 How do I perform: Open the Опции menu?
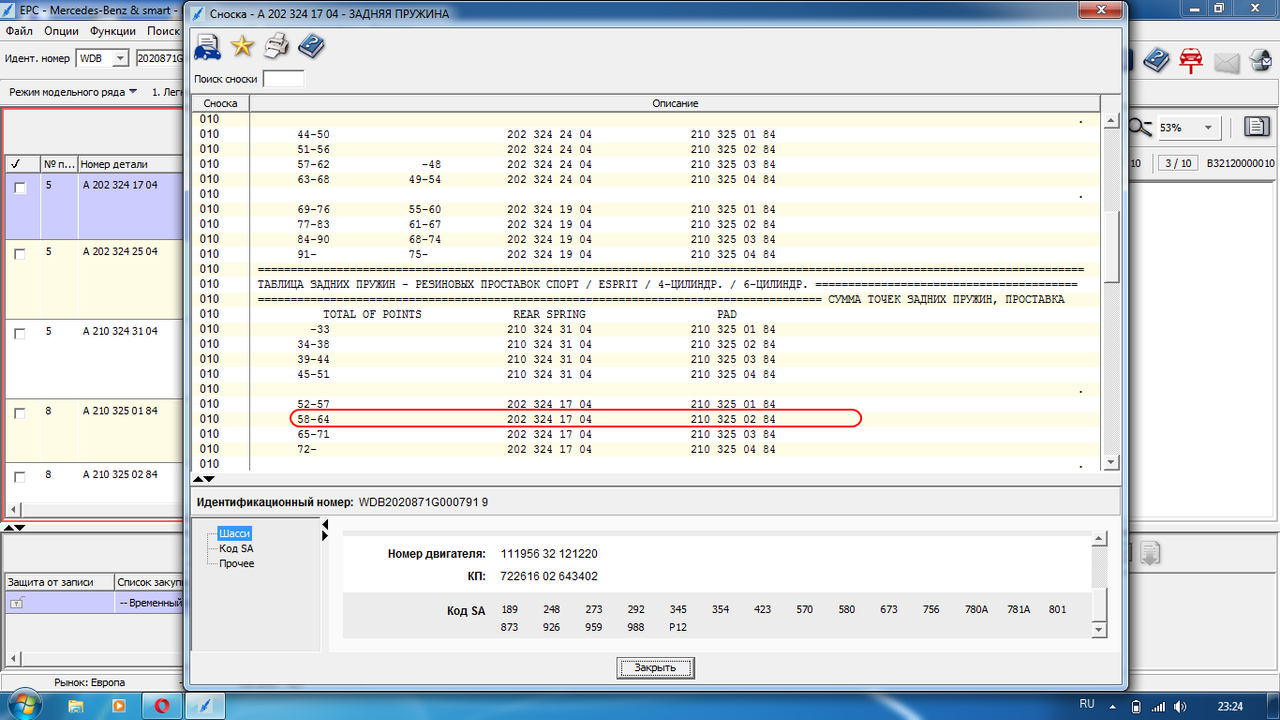coord(62,32)
